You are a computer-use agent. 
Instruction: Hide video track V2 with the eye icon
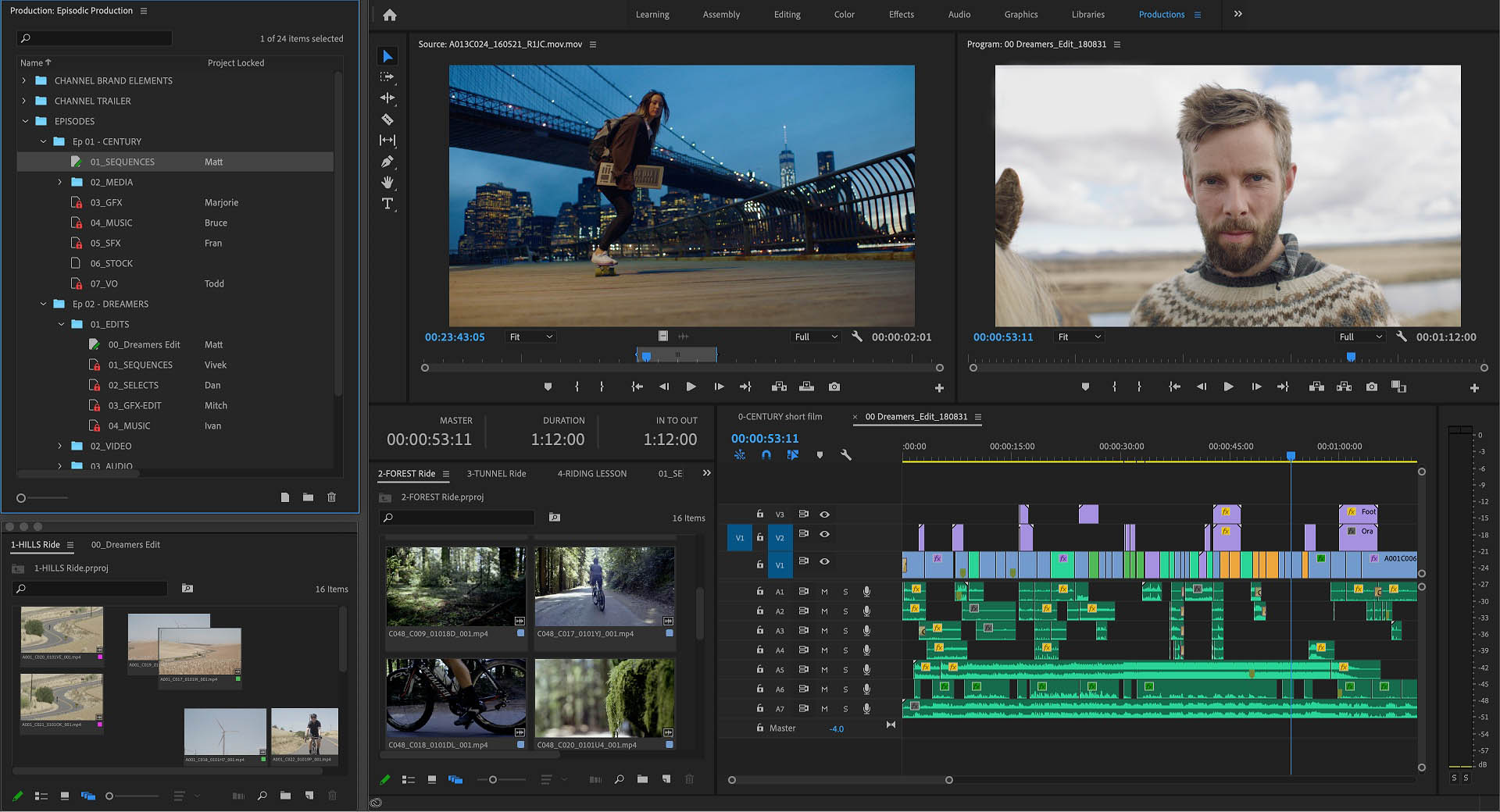(824, 535)
